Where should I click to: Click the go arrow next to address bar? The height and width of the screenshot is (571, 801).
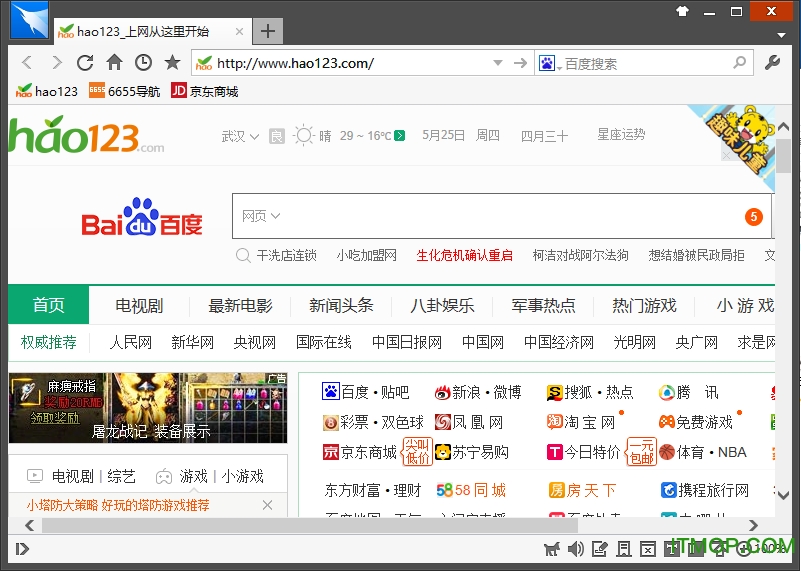click(520, 63)
